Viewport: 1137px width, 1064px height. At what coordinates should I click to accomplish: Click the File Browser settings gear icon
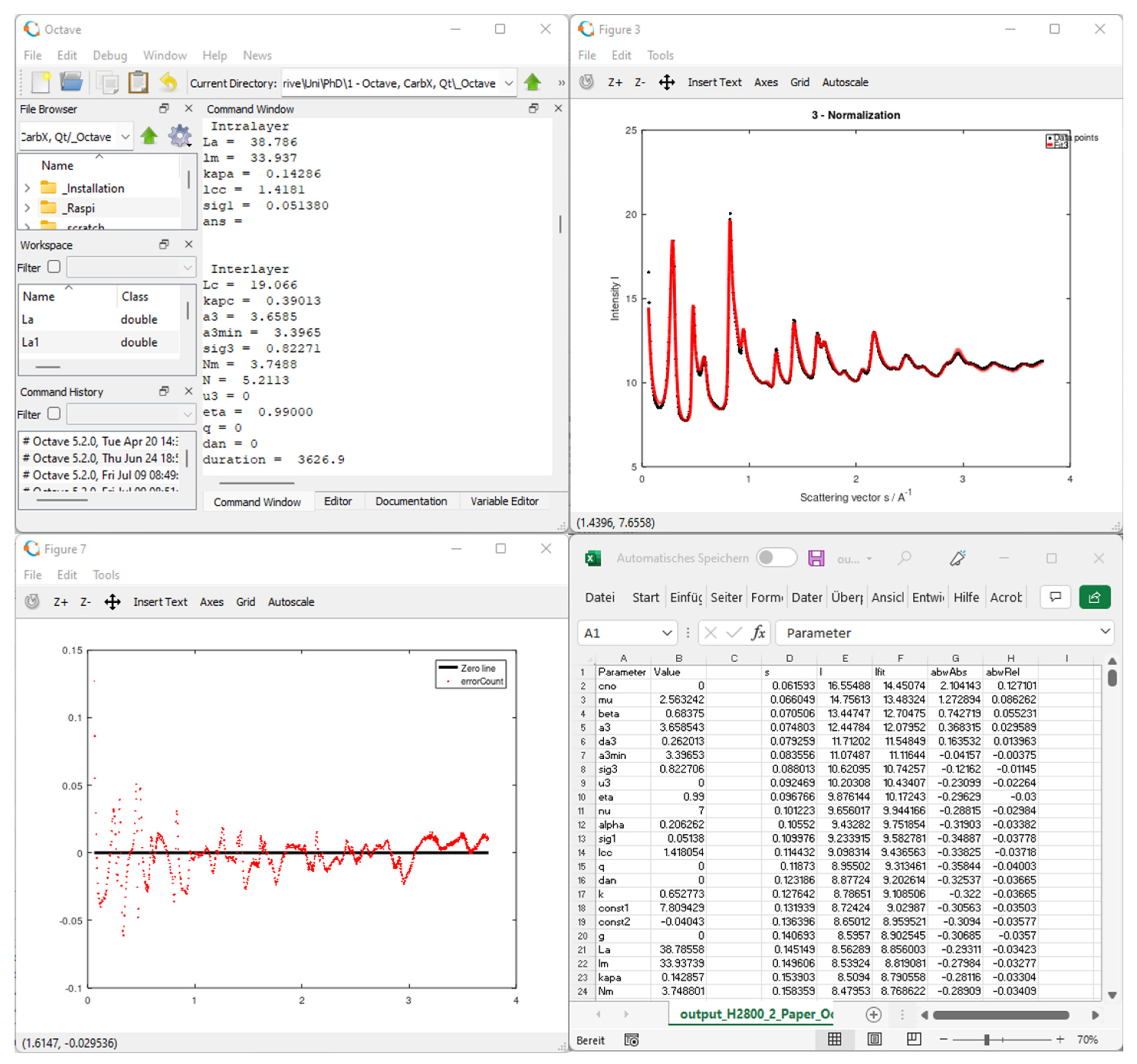[x=180, y=136]
